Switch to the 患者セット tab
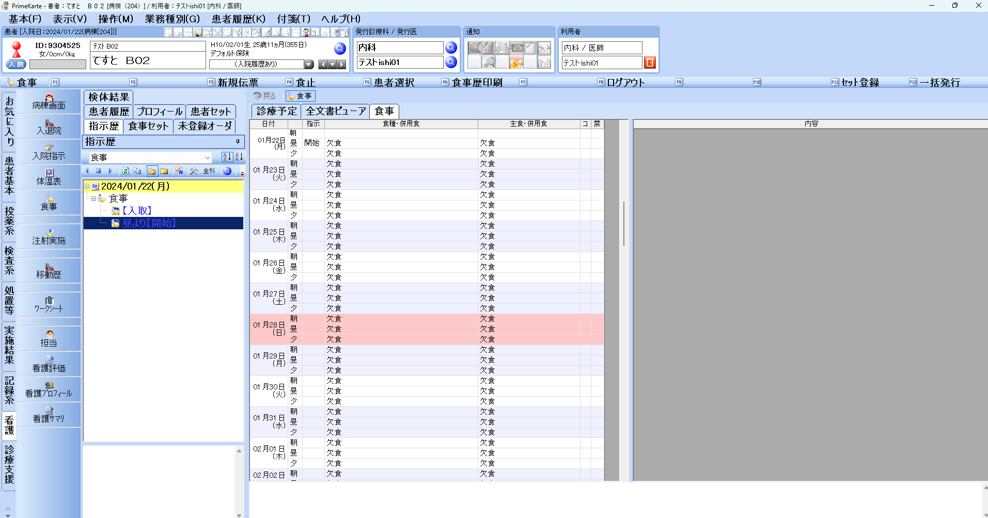 point(211,112)
